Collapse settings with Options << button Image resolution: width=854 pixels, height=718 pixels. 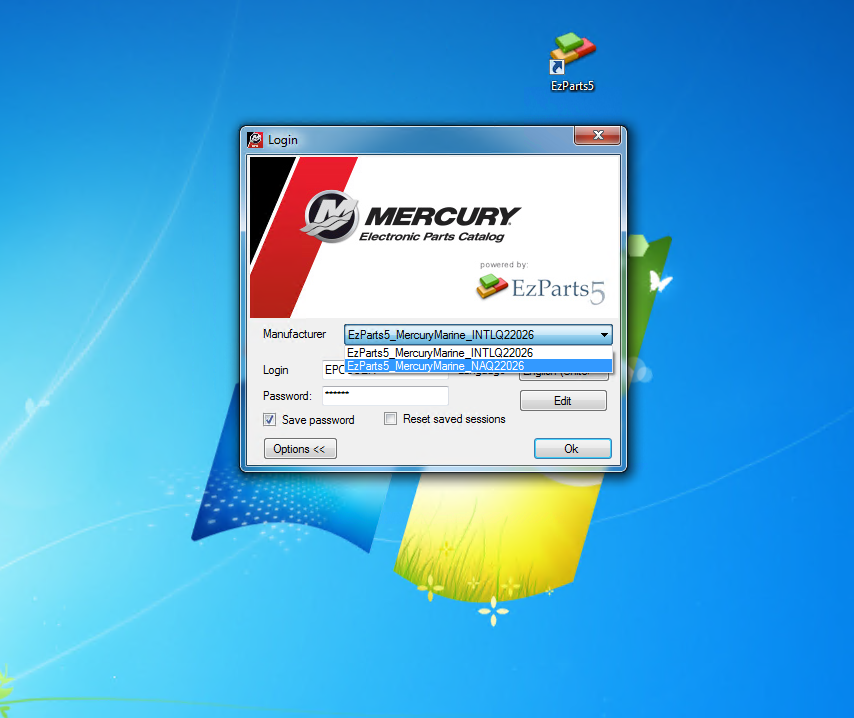[300, 449]
